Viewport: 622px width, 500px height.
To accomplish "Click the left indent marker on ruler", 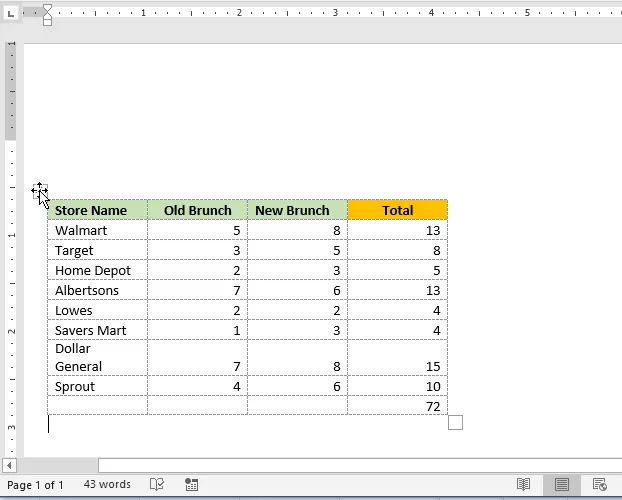I will pyautogui.click(x=47, y=22).
